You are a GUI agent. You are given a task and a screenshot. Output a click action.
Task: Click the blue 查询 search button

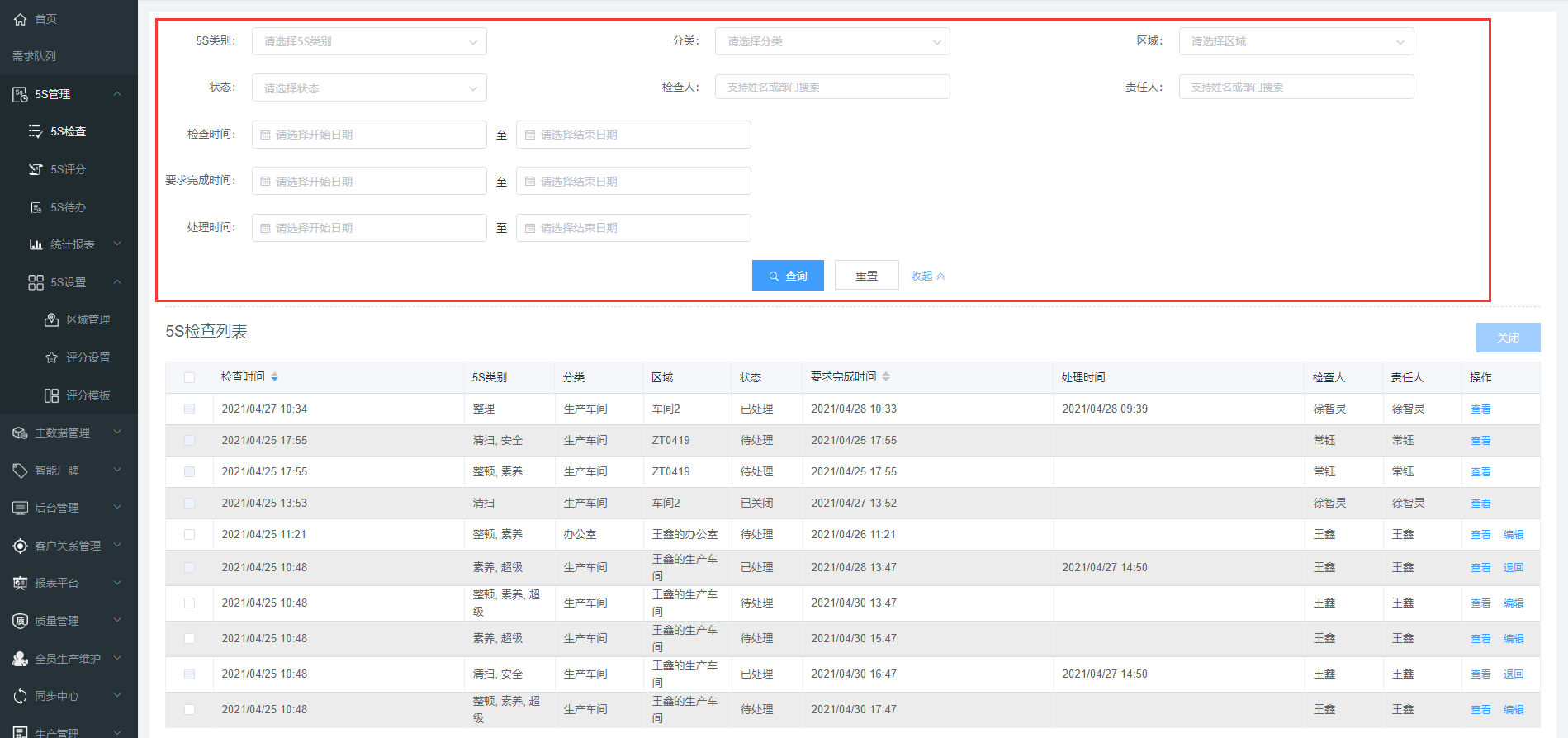pos(788,276)
